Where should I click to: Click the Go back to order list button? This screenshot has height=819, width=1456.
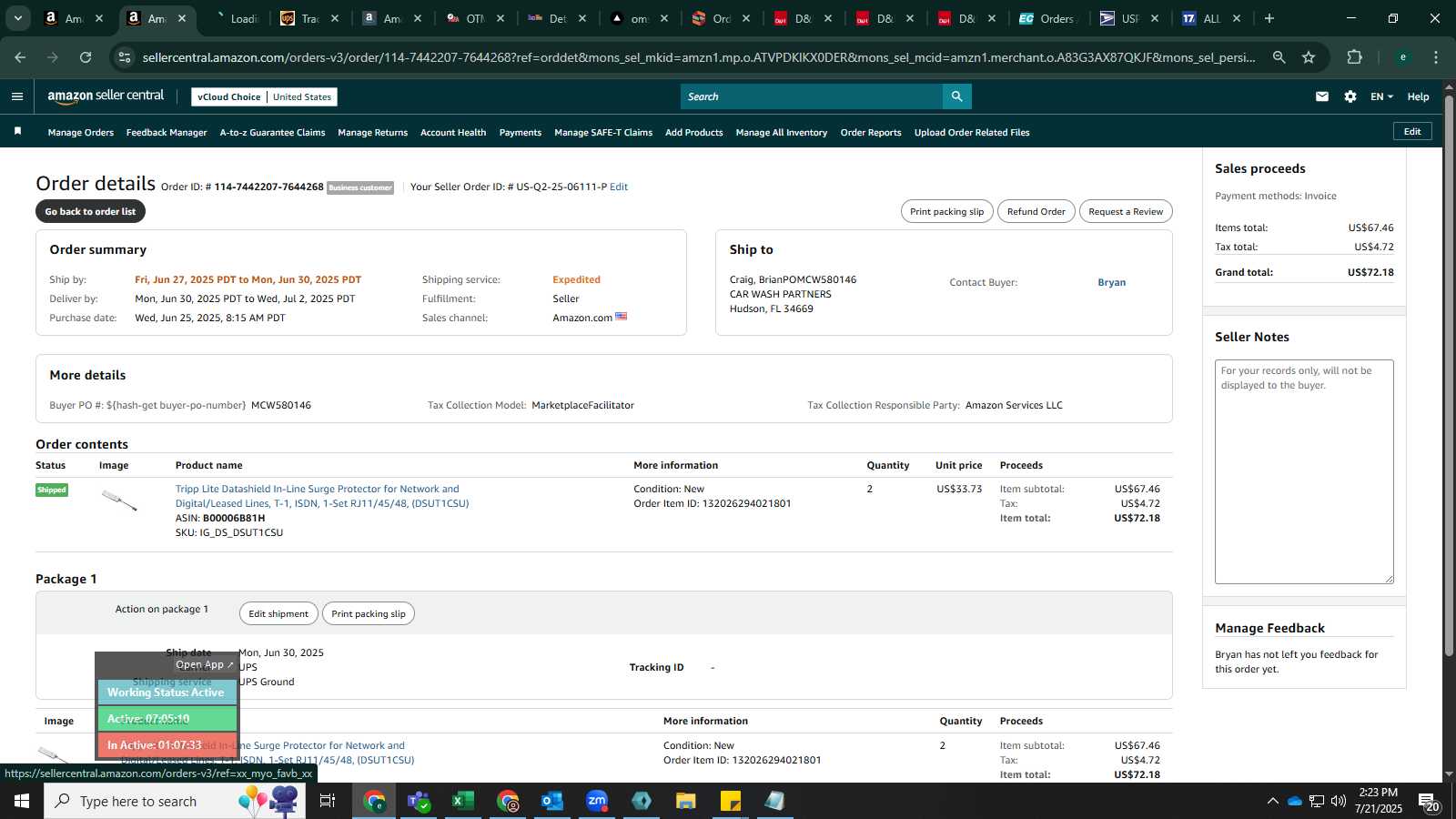90,211
